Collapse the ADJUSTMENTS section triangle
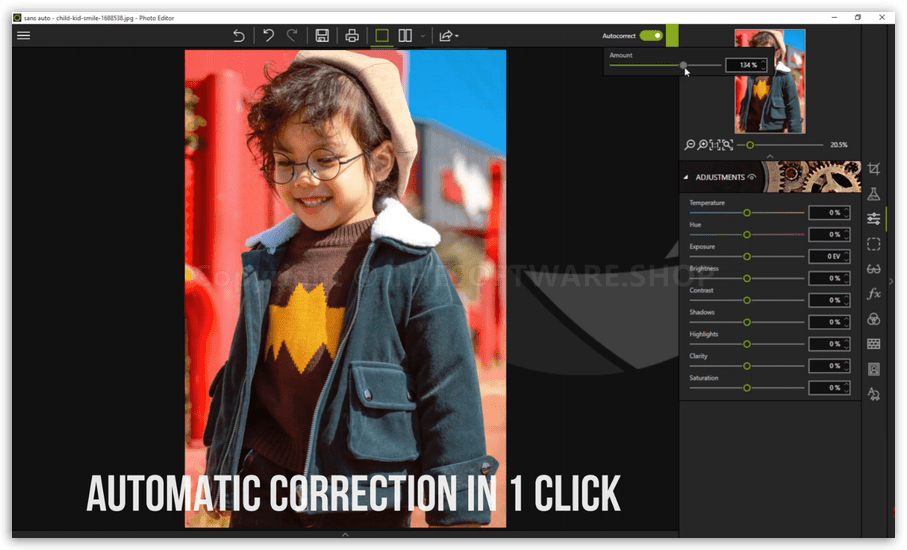The image size is (907, 550). [686, 178]
